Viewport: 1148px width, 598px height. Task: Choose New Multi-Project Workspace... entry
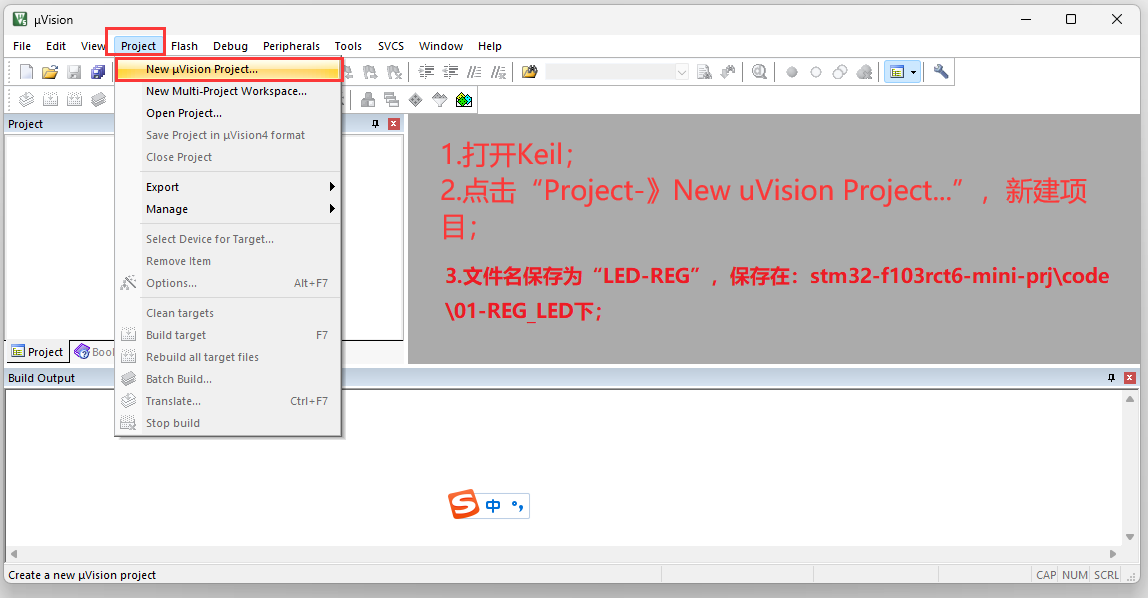(x=228, y=91)
